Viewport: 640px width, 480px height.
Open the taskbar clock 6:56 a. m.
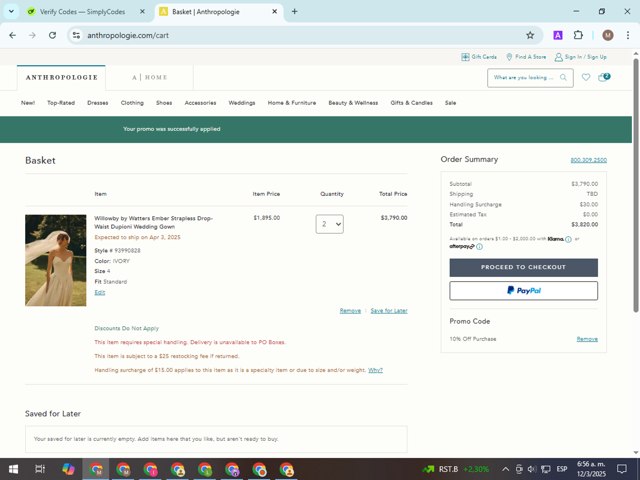(591, 469)
